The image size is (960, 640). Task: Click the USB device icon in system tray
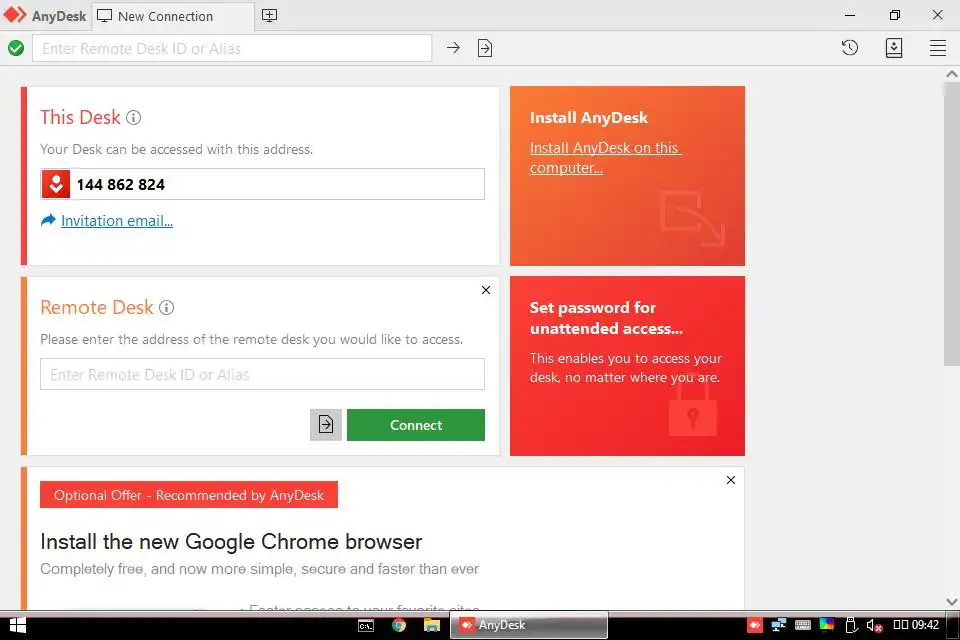click(x=851, y=625)
